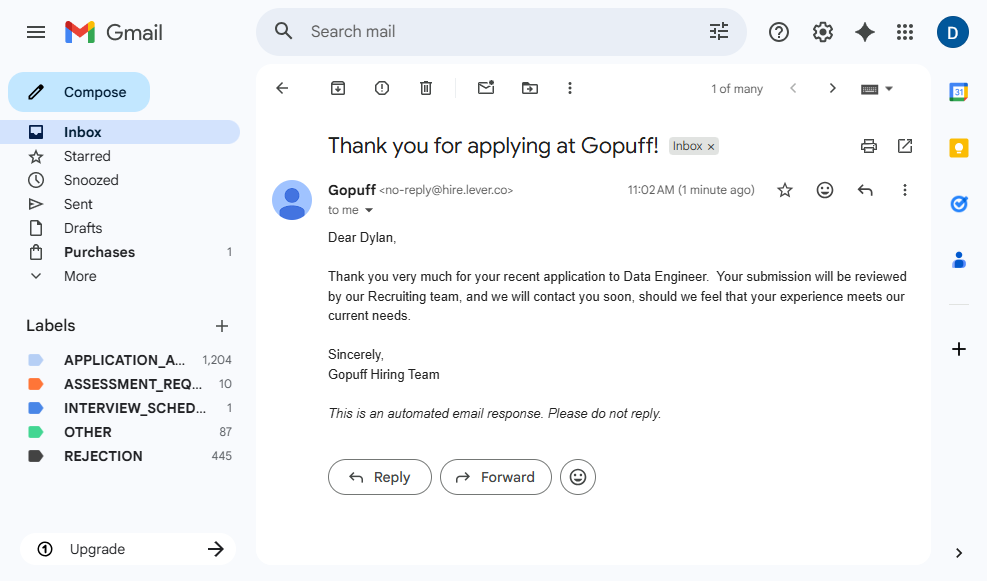
Task: Expand the More section in sidebar
Action: (x=80, y=276)
